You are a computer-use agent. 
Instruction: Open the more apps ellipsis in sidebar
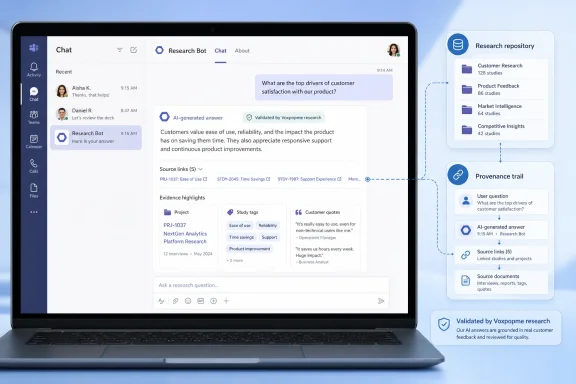click(x=34, y=212)
